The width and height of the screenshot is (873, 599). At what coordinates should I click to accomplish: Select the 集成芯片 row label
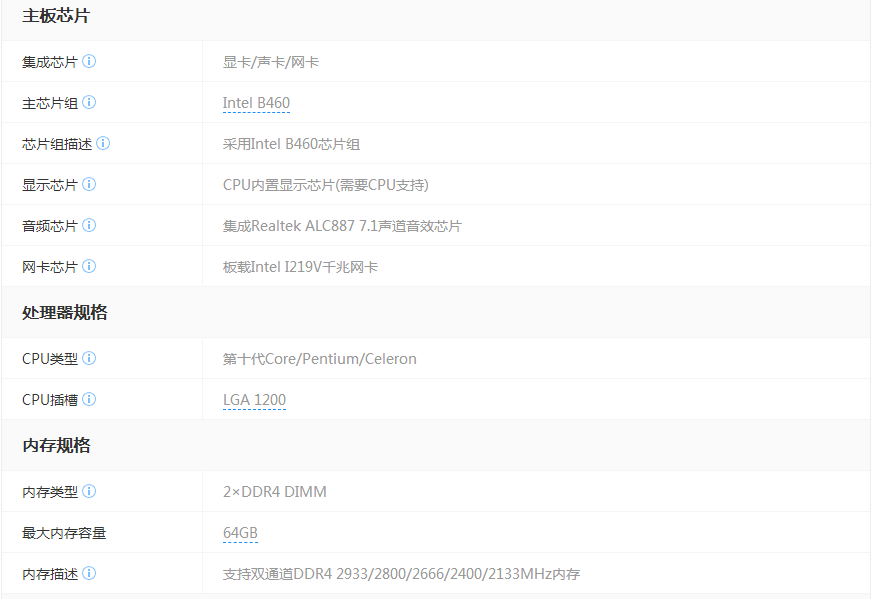tap(50, 62)
